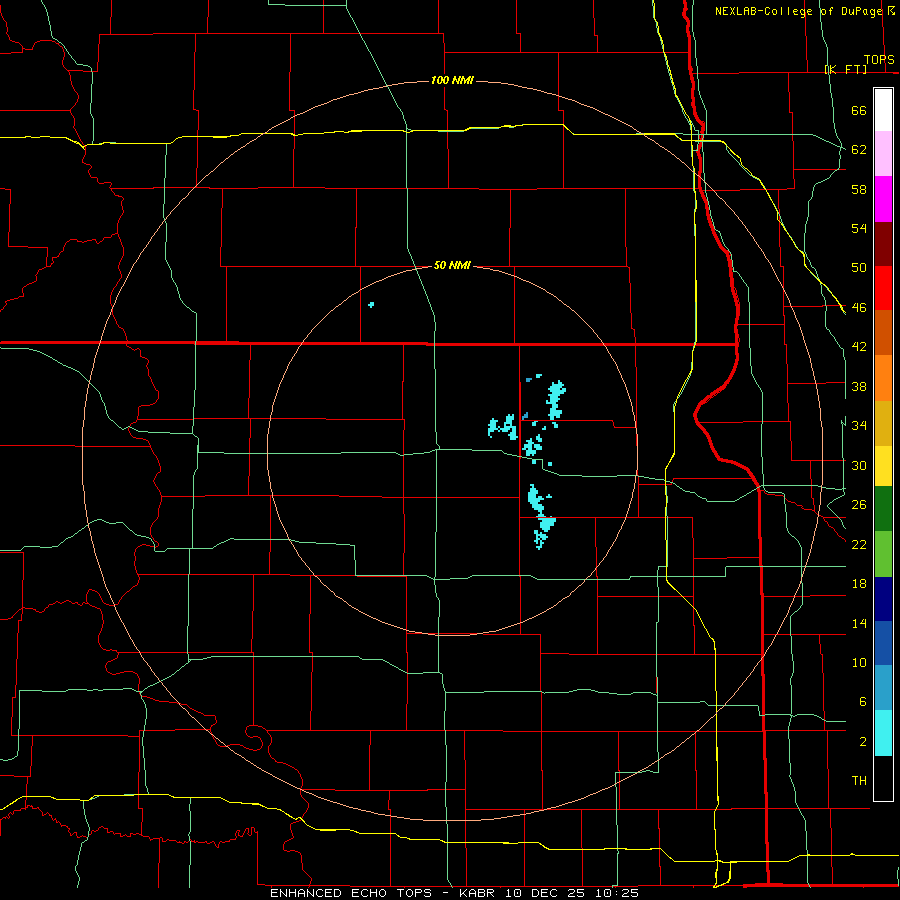Screen dimensions: 900x900
Task: Click the orange 38 legend swatch
Action: coord(883,378)
